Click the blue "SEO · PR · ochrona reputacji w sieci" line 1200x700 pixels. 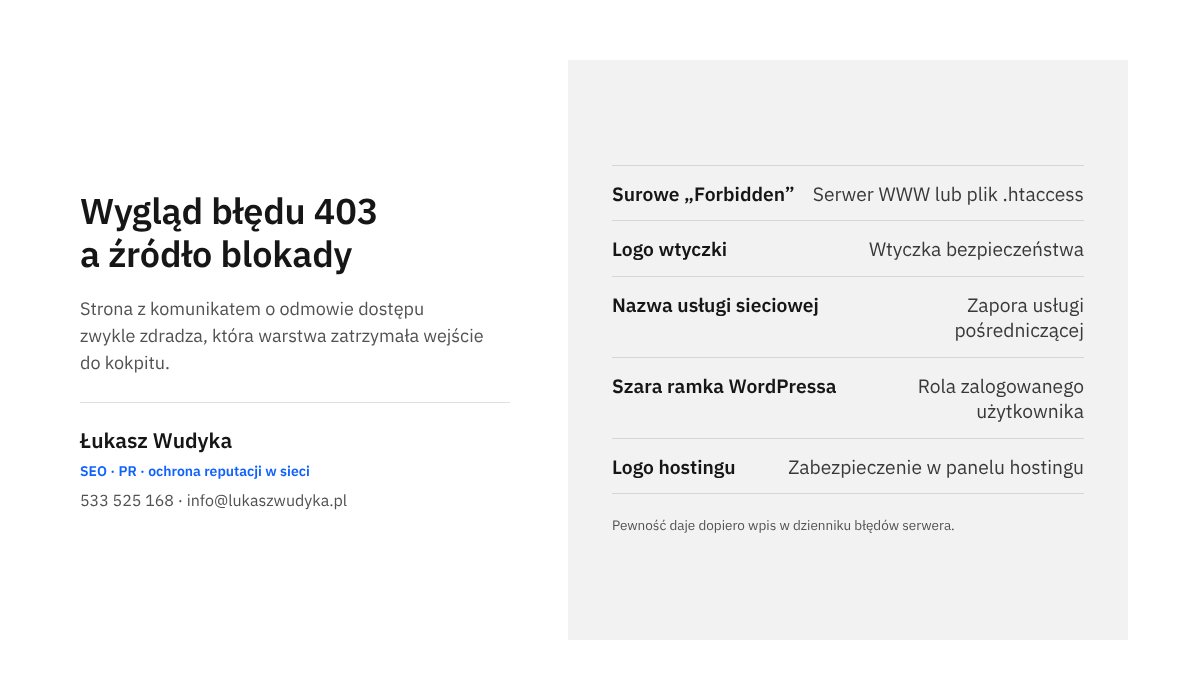point(195,471)
